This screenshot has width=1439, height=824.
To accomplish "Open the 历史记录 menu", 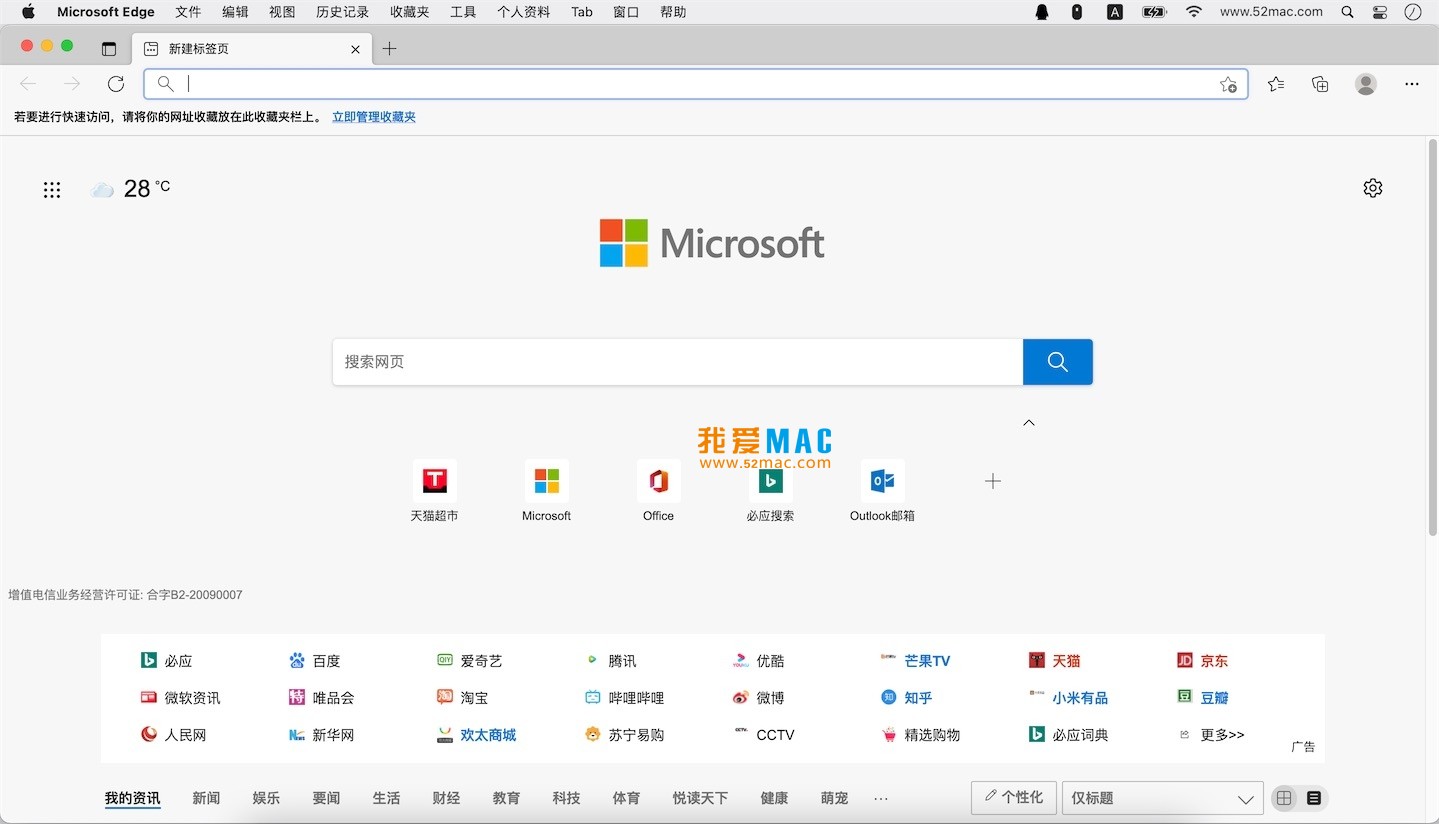I will [x=342, y=12].
